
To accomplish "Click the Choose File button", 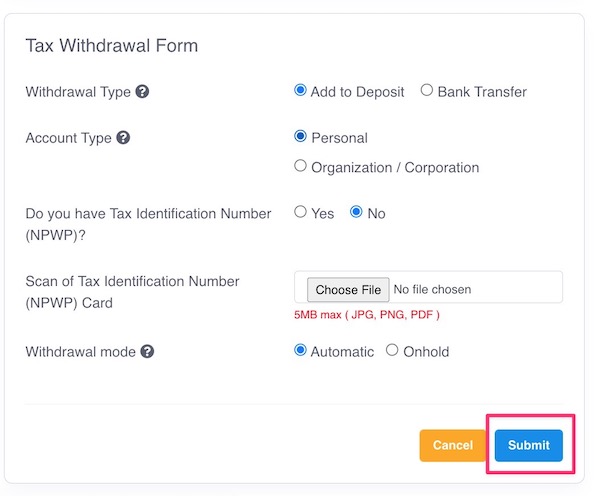I will pyautogui.click(x=348, y=290).
